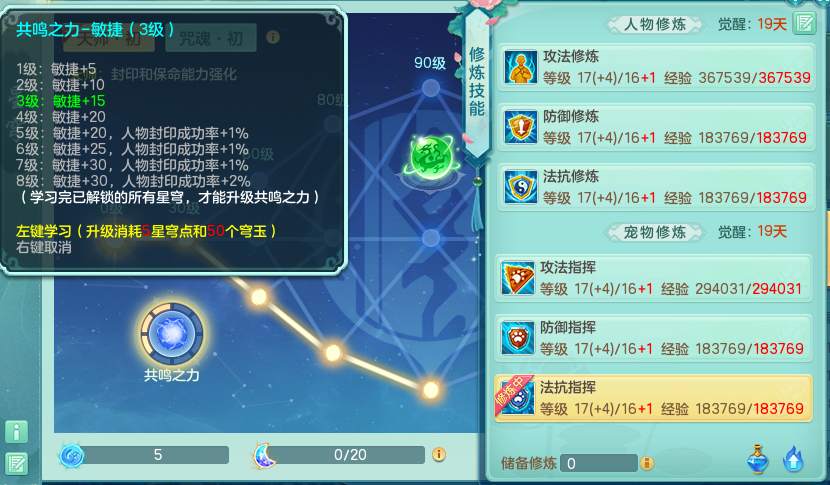The width and height of the screenshot is (830, 485).
Task: Click the 90级 star node
Action: point(431,88)
